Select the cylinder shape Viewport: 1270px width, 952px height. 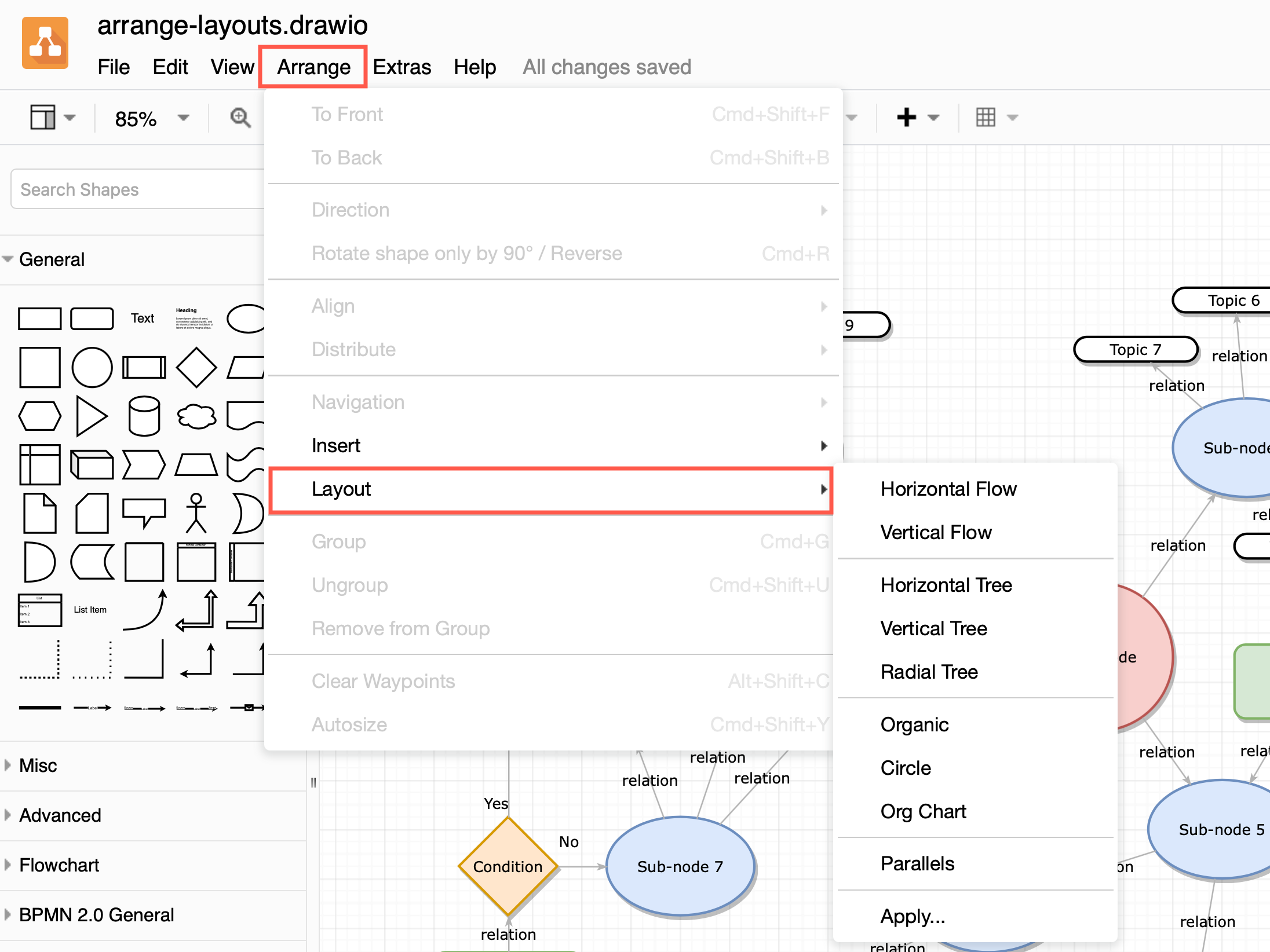144,415
